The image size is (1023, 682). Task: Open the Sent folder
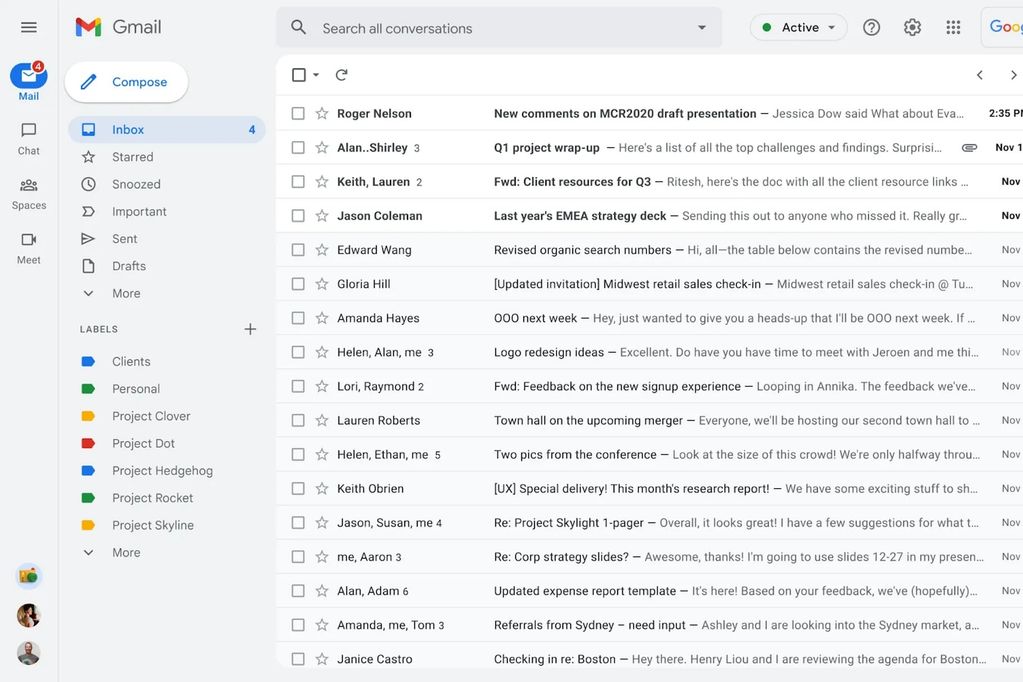coord(124,238)
